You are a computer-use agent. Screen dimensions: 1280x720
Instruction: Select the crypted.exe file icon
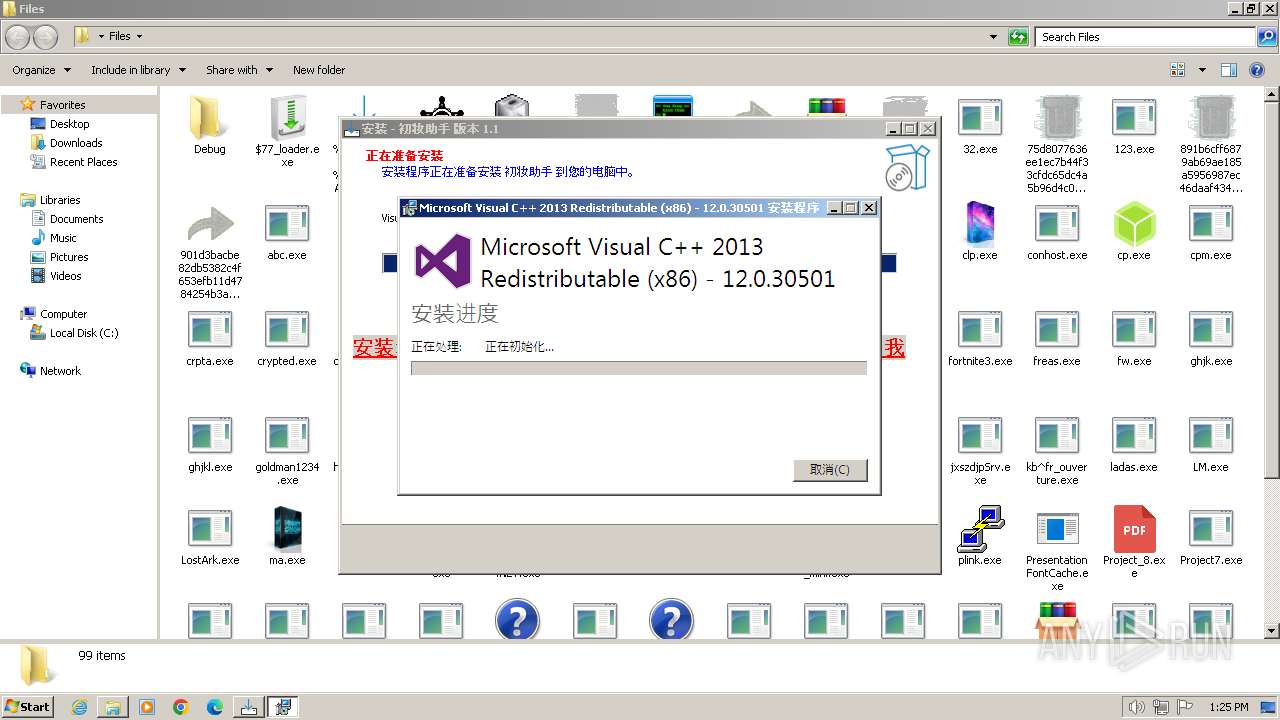pyautogui.click(x=287, y=330)
